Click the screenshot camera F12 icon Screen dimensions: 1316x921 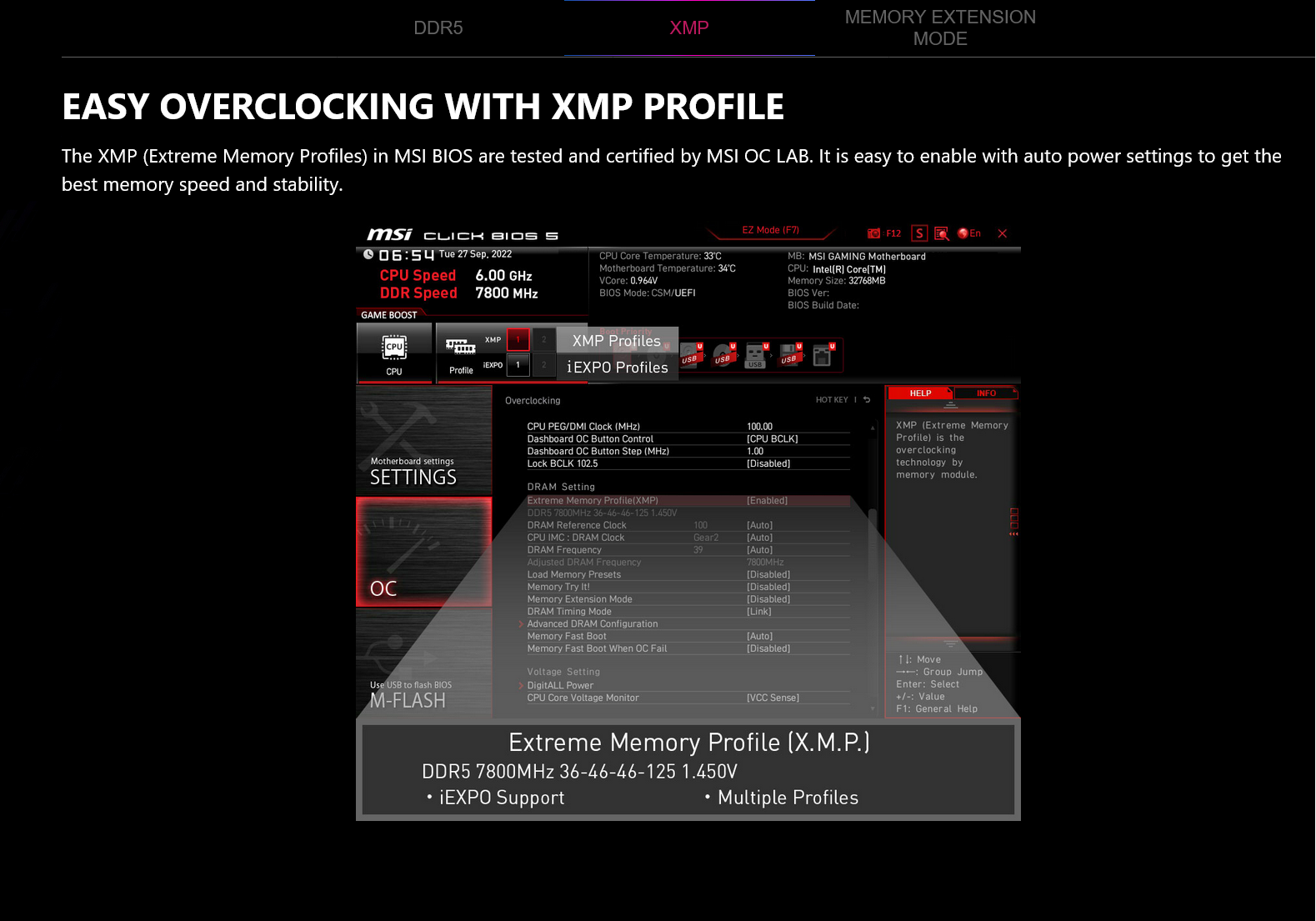[x=874, y=234]
